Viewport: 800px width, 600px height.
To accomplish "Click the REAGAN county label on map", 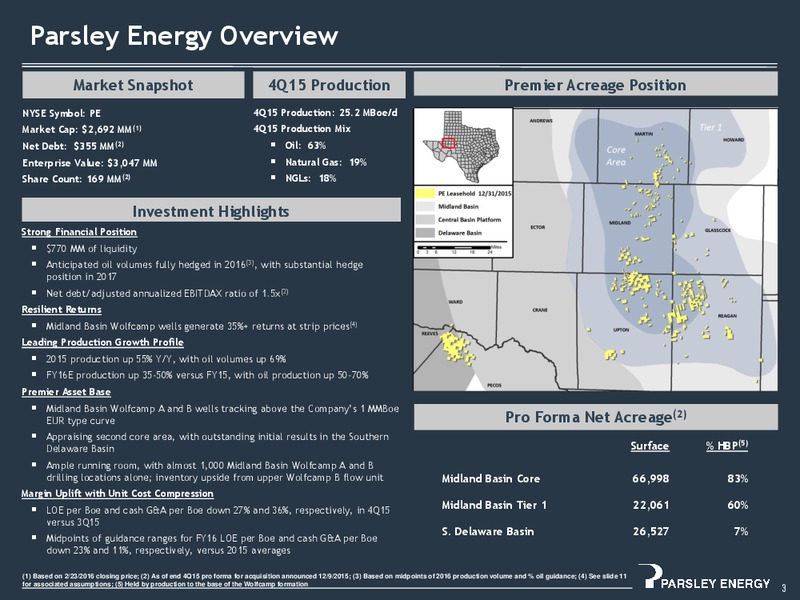I will (x=727, y=316).
